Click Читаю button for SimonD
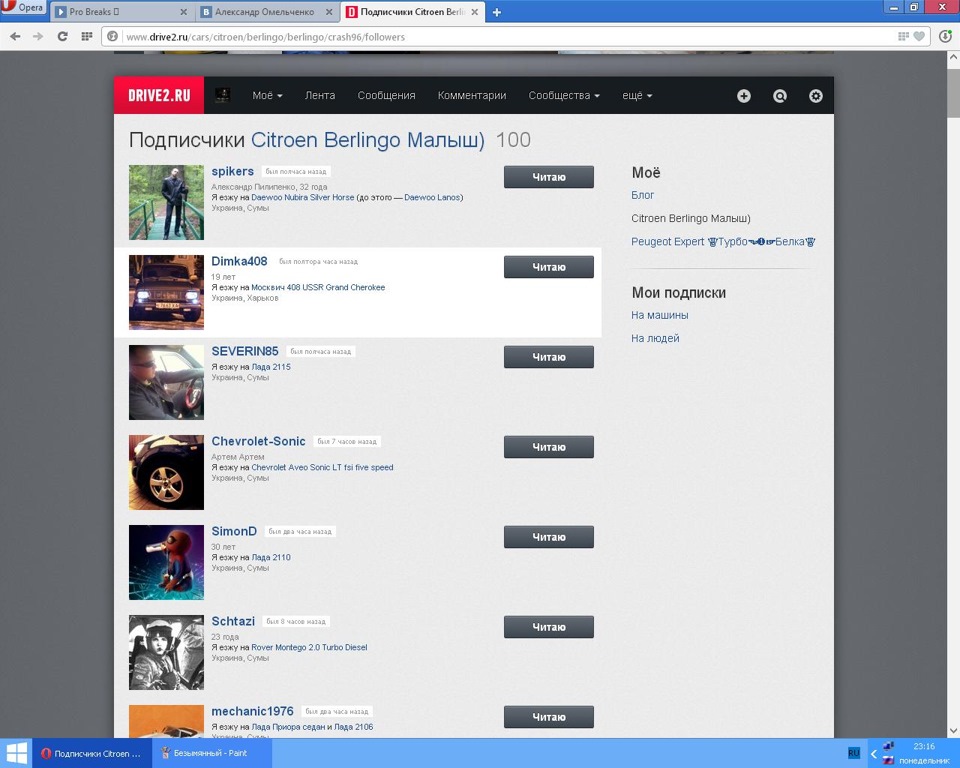 pyautogui.click(x=549, y=537)
